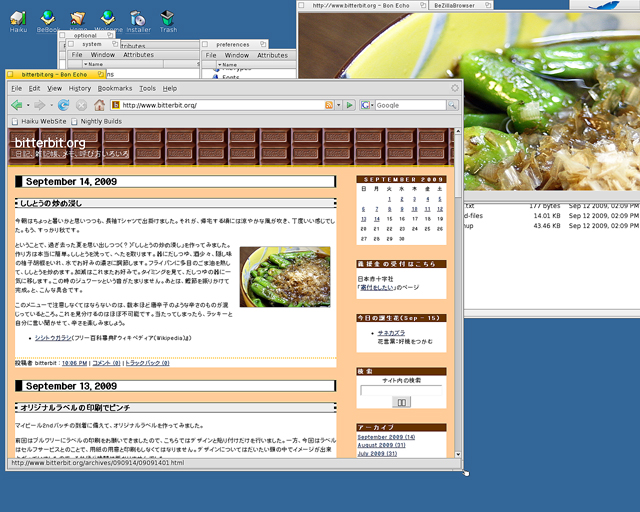Image resolution: width=640 pixels, height=512 pixels.
Task: Open the September 2009 (14) archive link
Action: pos(386,437)
